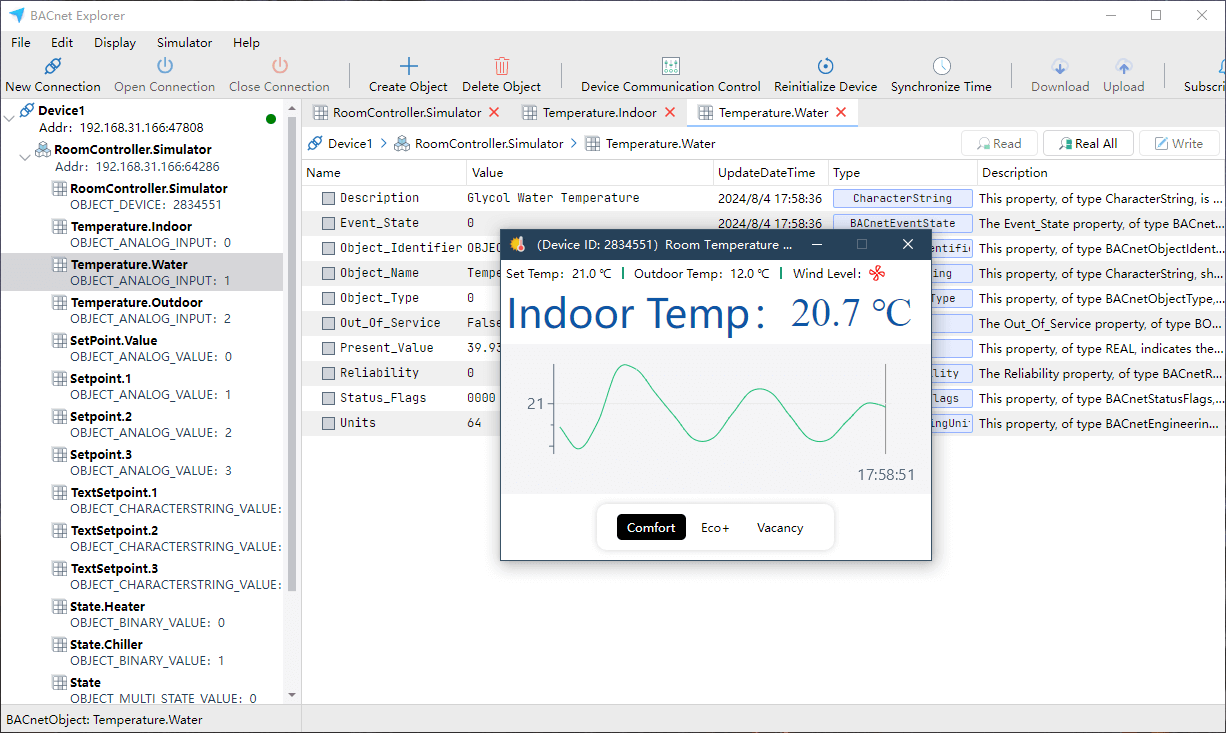The height and width of the screenshot is (733, 1226).
Task: Click the Room Temperature window app icon
Action: pos(517,244)
